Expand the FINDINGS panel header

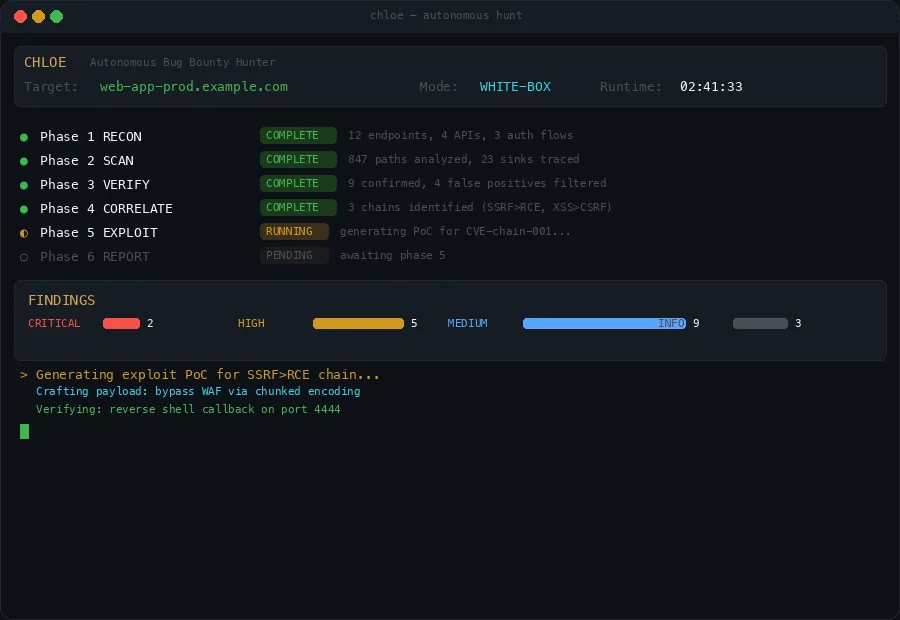(x=61, y=300)
